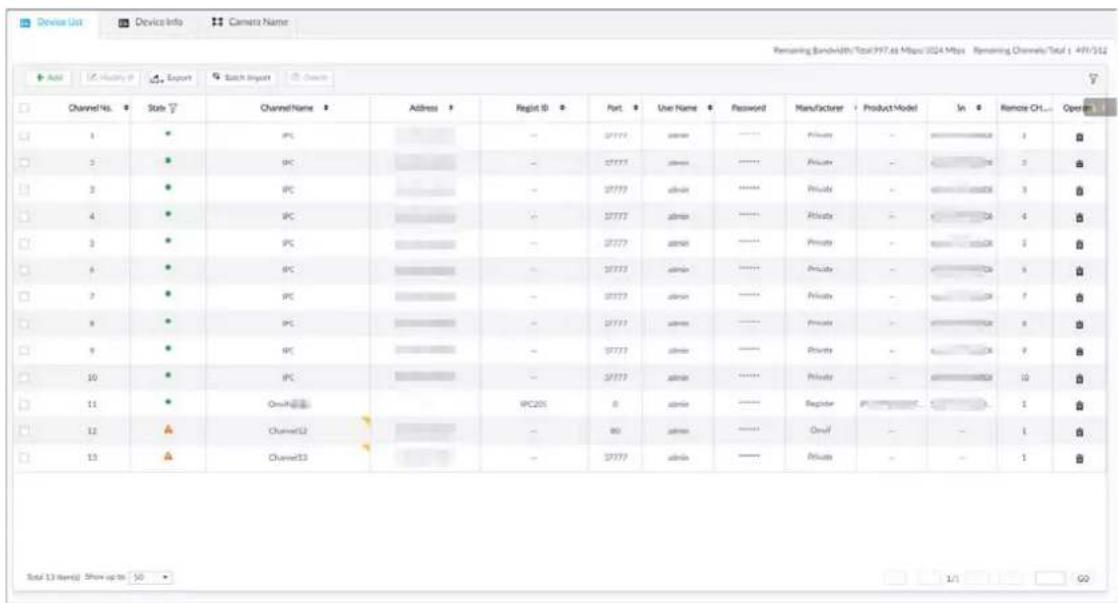Remove channel 3 with its trash icon
This screenshot has width=1118, height=603.
(x=1079, y=190)
